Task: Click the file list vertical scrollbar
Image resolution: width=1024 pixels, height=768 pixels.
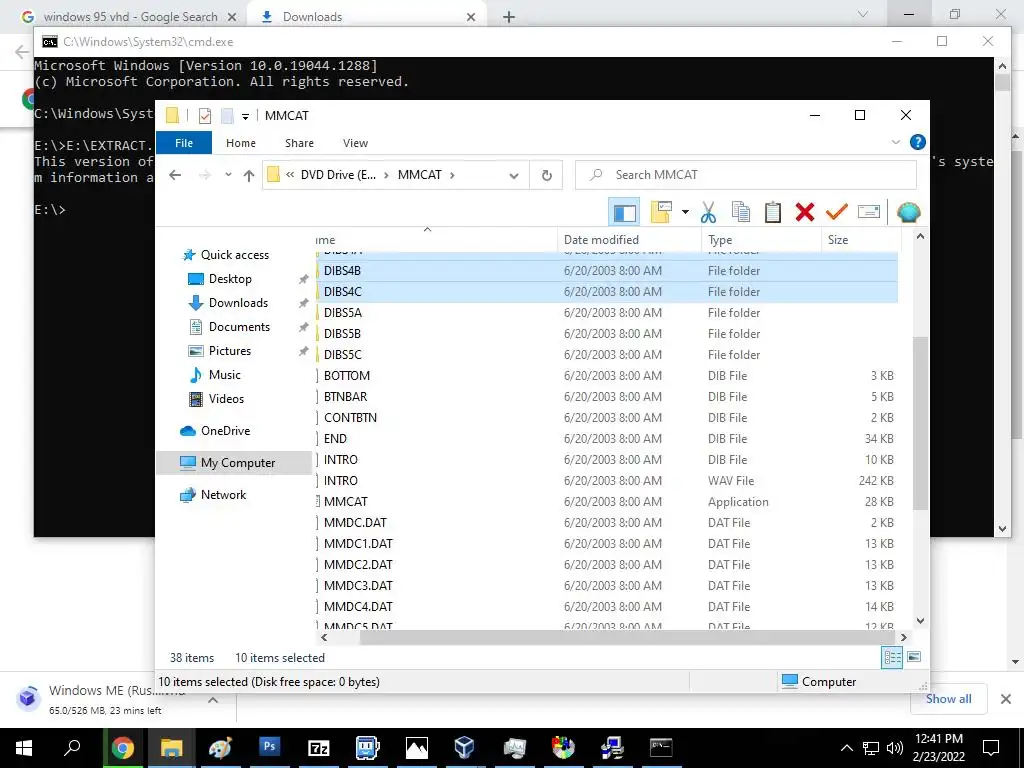Action: (920, 423)
